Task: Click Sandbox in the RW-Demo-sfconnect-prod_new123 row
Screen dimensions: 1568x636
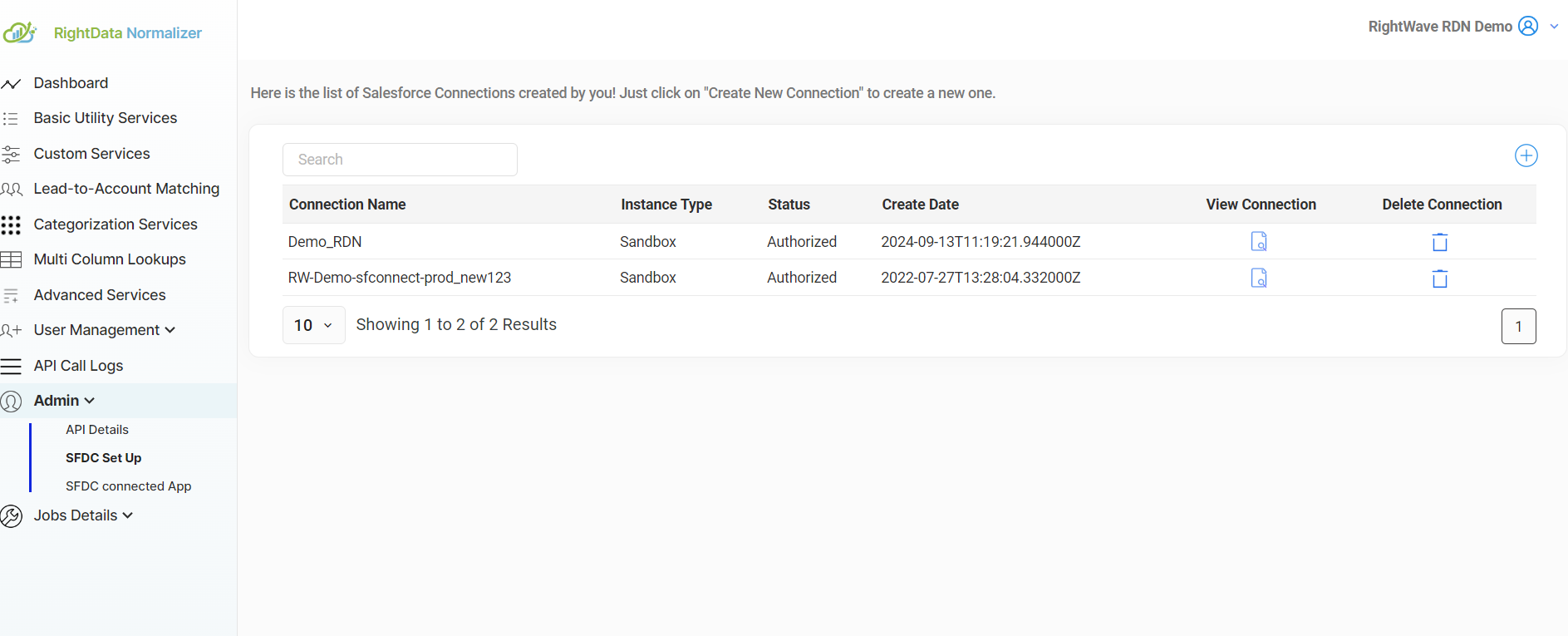Action: tap(648, 278)
